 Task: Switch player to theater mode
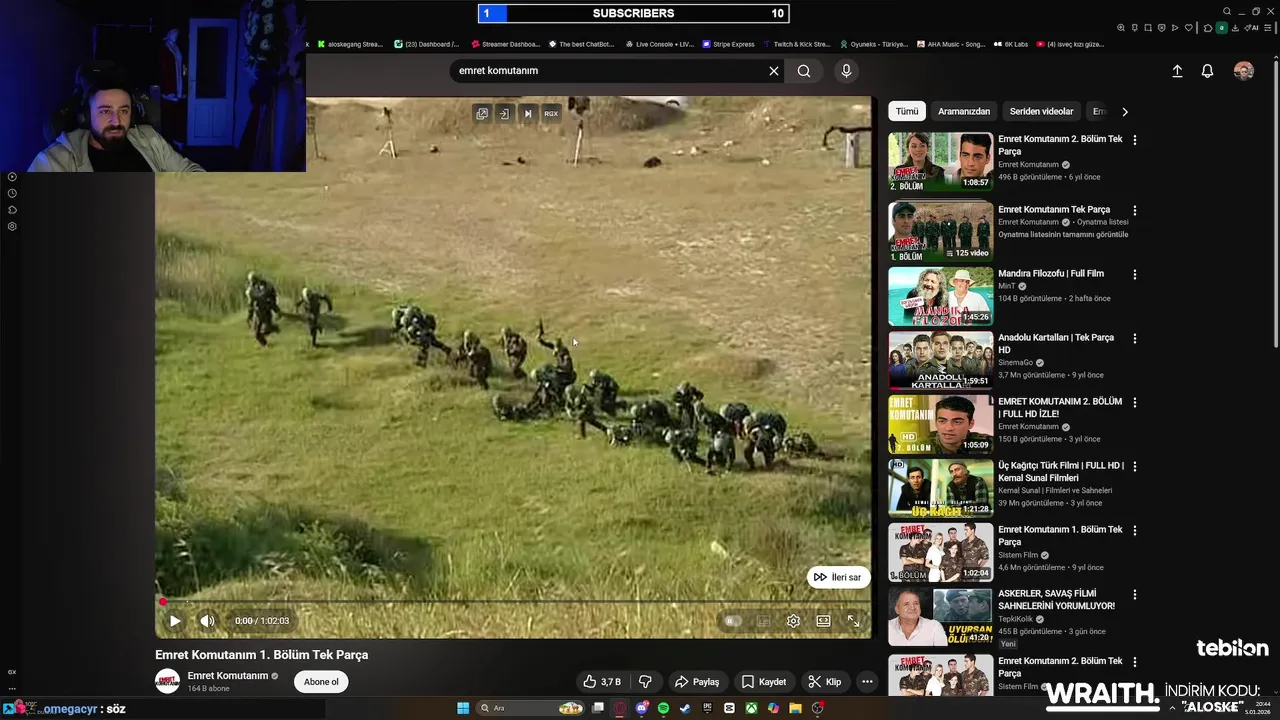[823, 621]
